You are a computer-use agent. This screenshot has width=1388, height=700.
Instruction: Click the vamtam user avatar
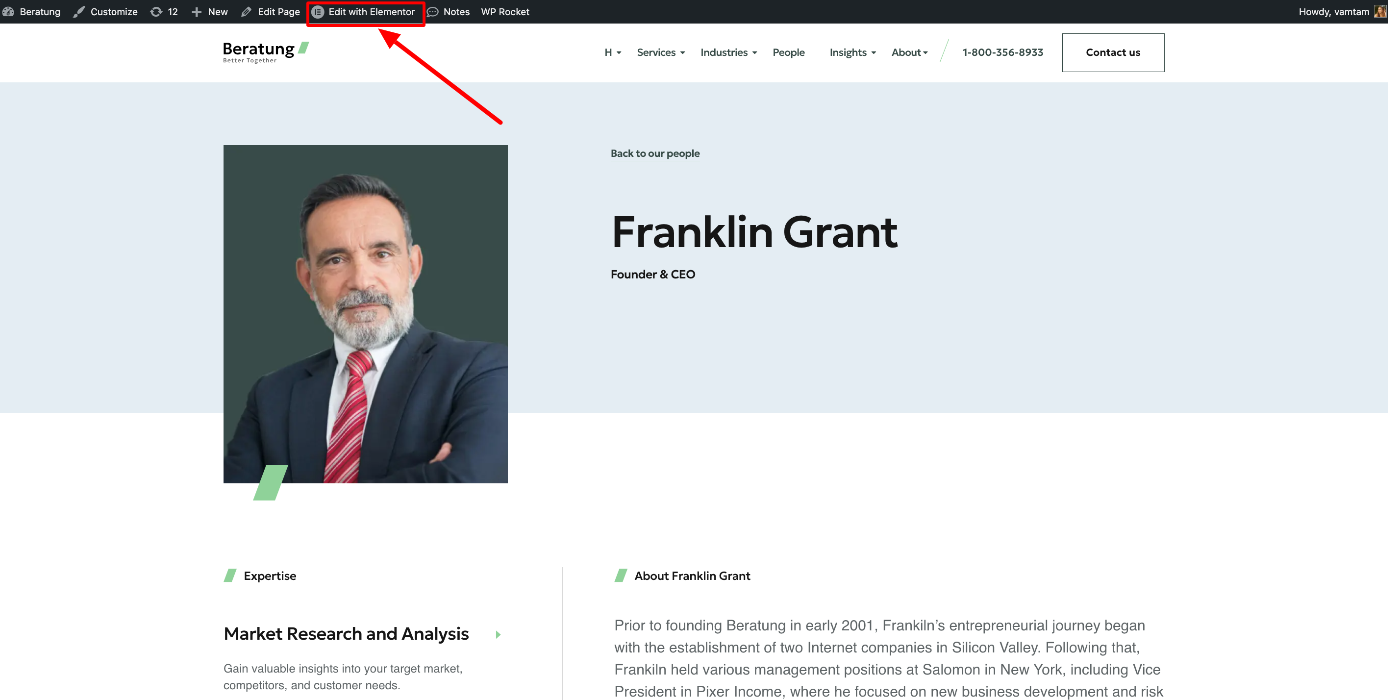(x=1380, y=12)
